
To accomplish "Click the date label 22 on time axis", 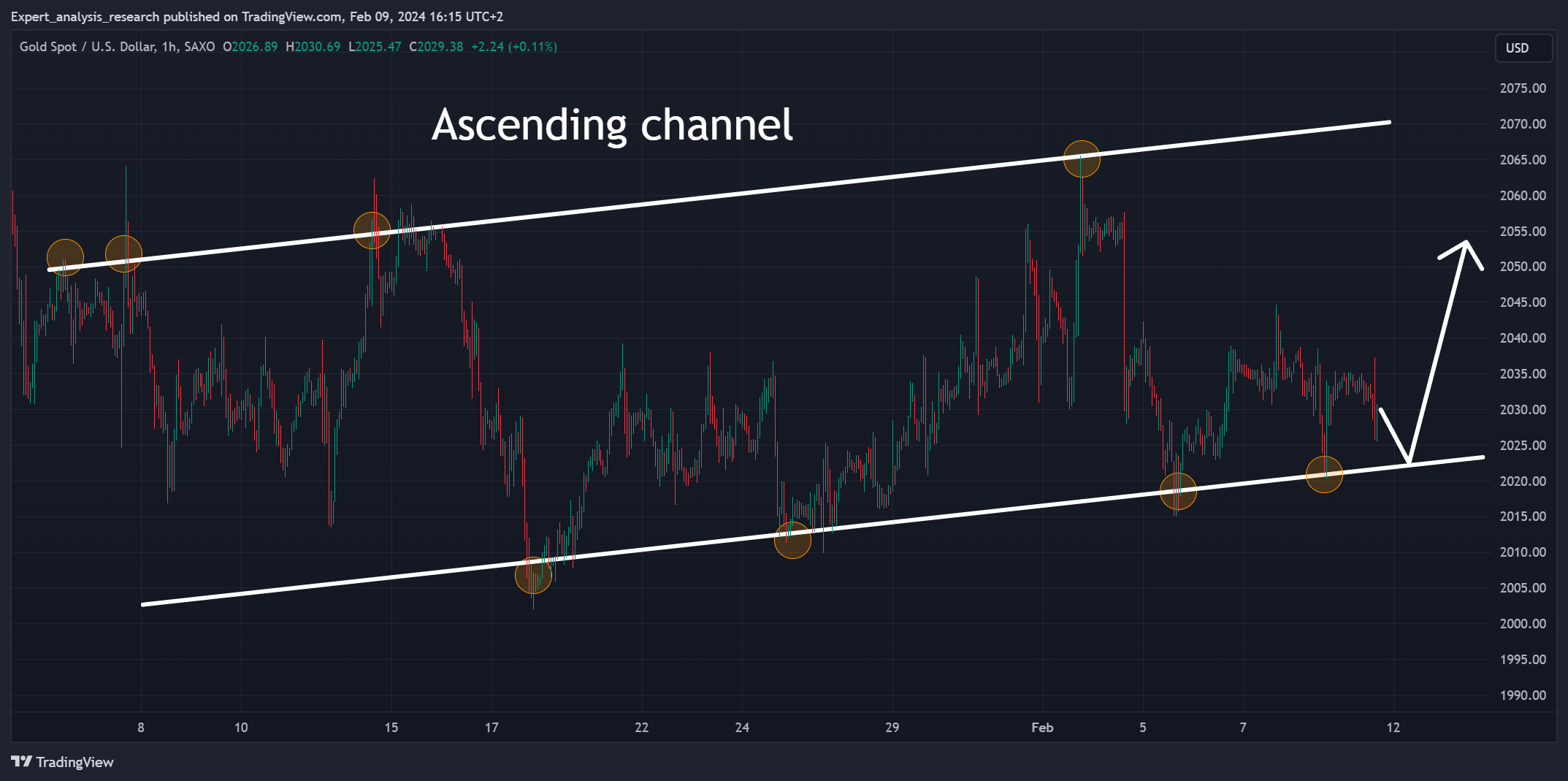I will click(642, 728).
